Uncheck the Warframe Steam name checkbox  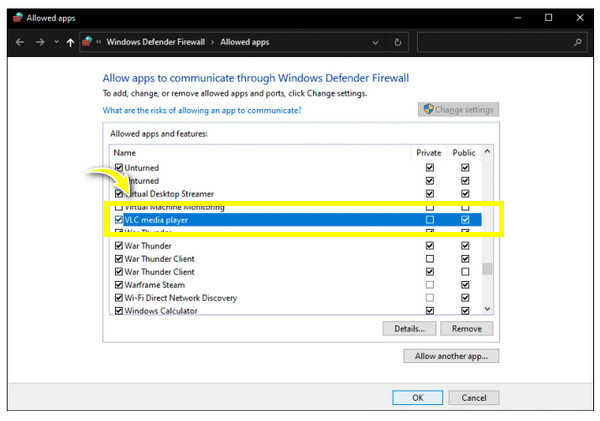119,285
